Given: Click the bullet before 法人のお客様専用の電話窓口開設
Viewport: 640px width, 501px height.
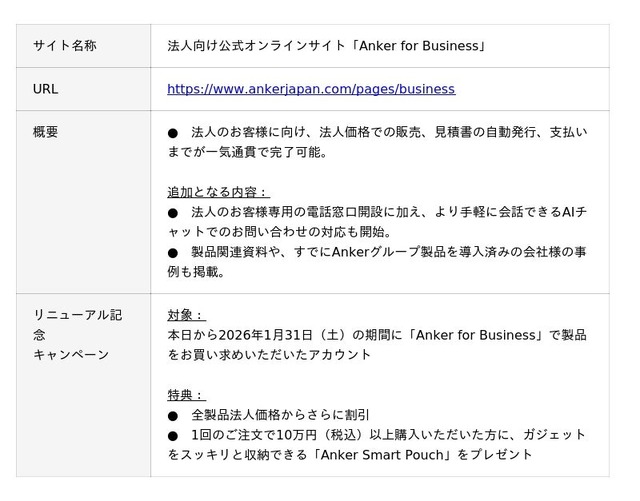Looking at the screenshot, I should [173, 212].
